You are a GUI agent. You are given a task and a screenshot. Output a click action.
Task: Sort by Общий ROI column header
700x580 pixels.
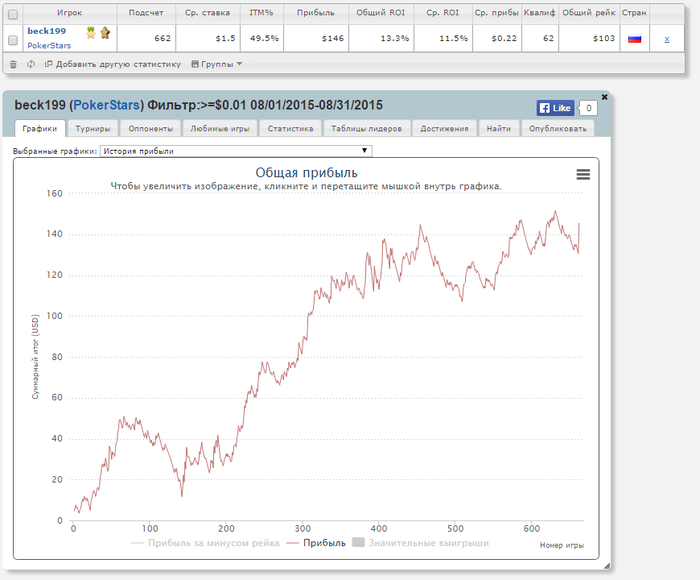[381, 13]
